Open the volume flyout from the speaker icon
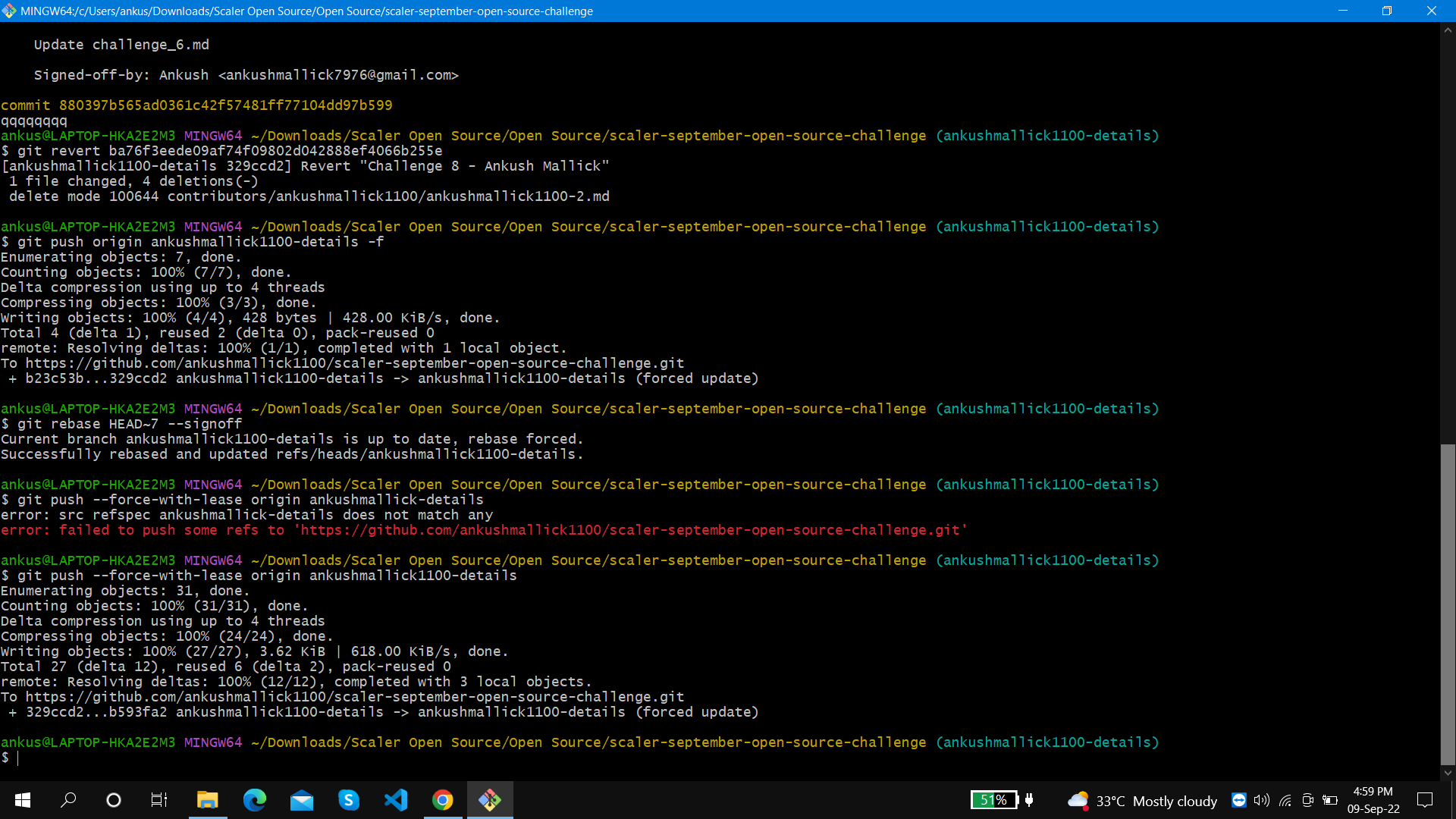Screen dimensions: 1456x819 click(x=1261, y=800)
